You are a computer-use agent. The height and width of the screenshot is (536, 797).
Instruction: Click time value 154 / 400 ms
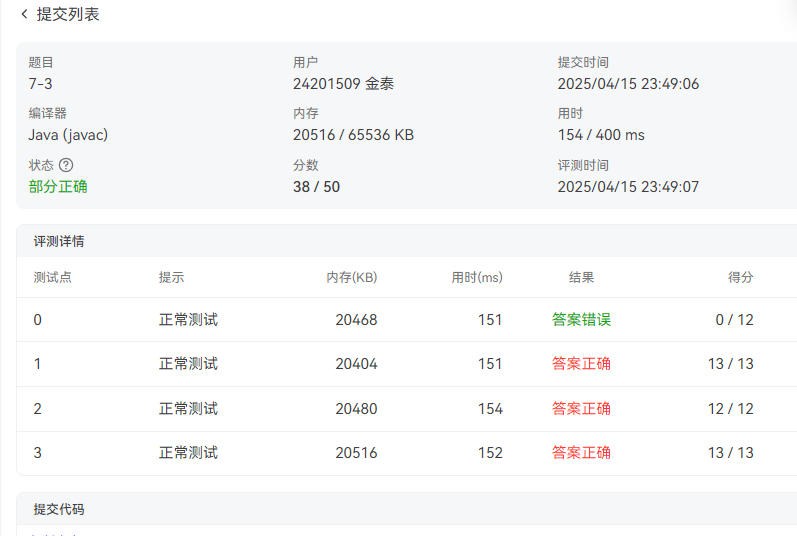click(601, 135)
